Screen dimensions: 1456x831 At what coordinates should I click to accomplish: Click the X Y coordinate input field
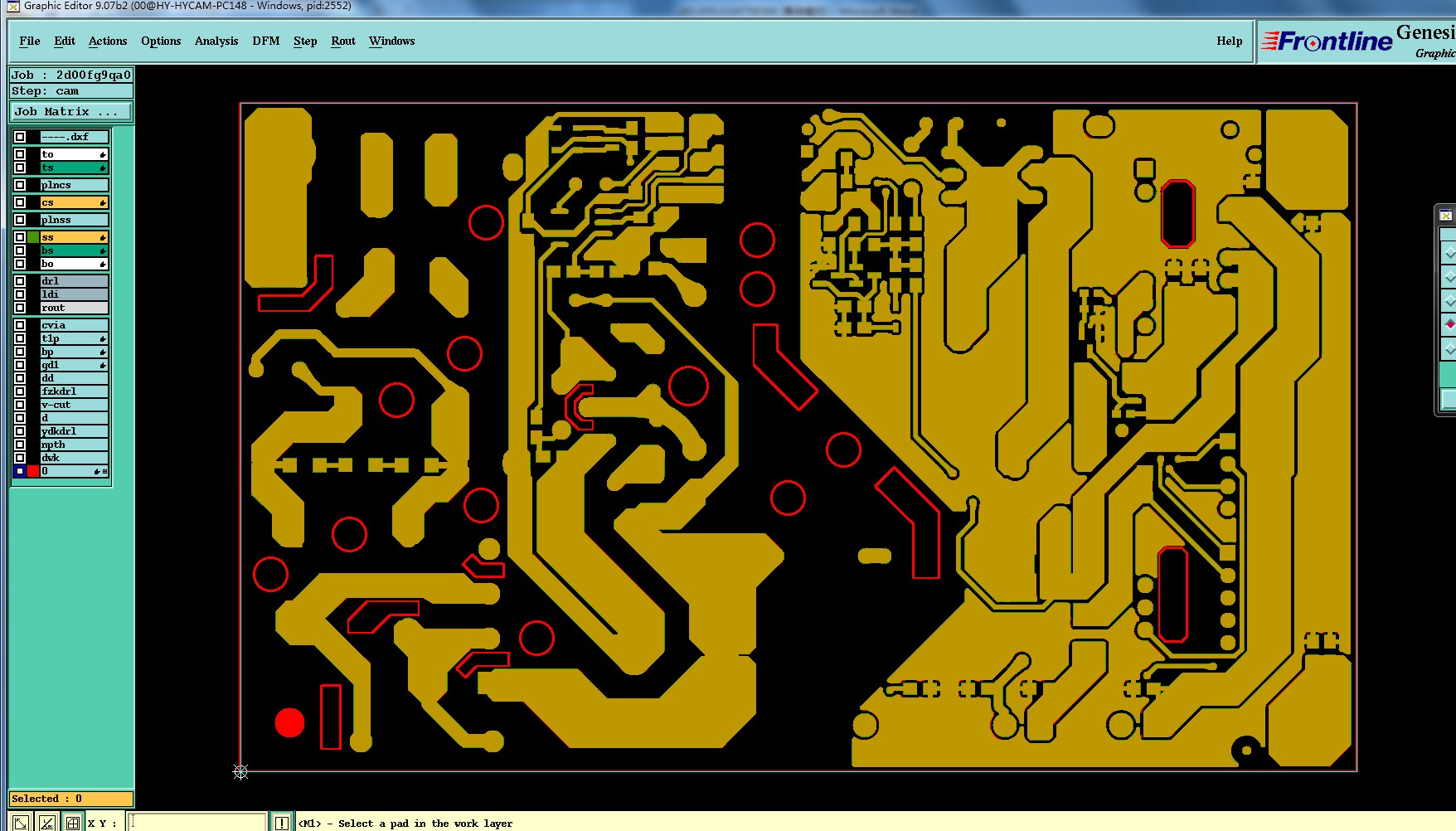[197, 823]
